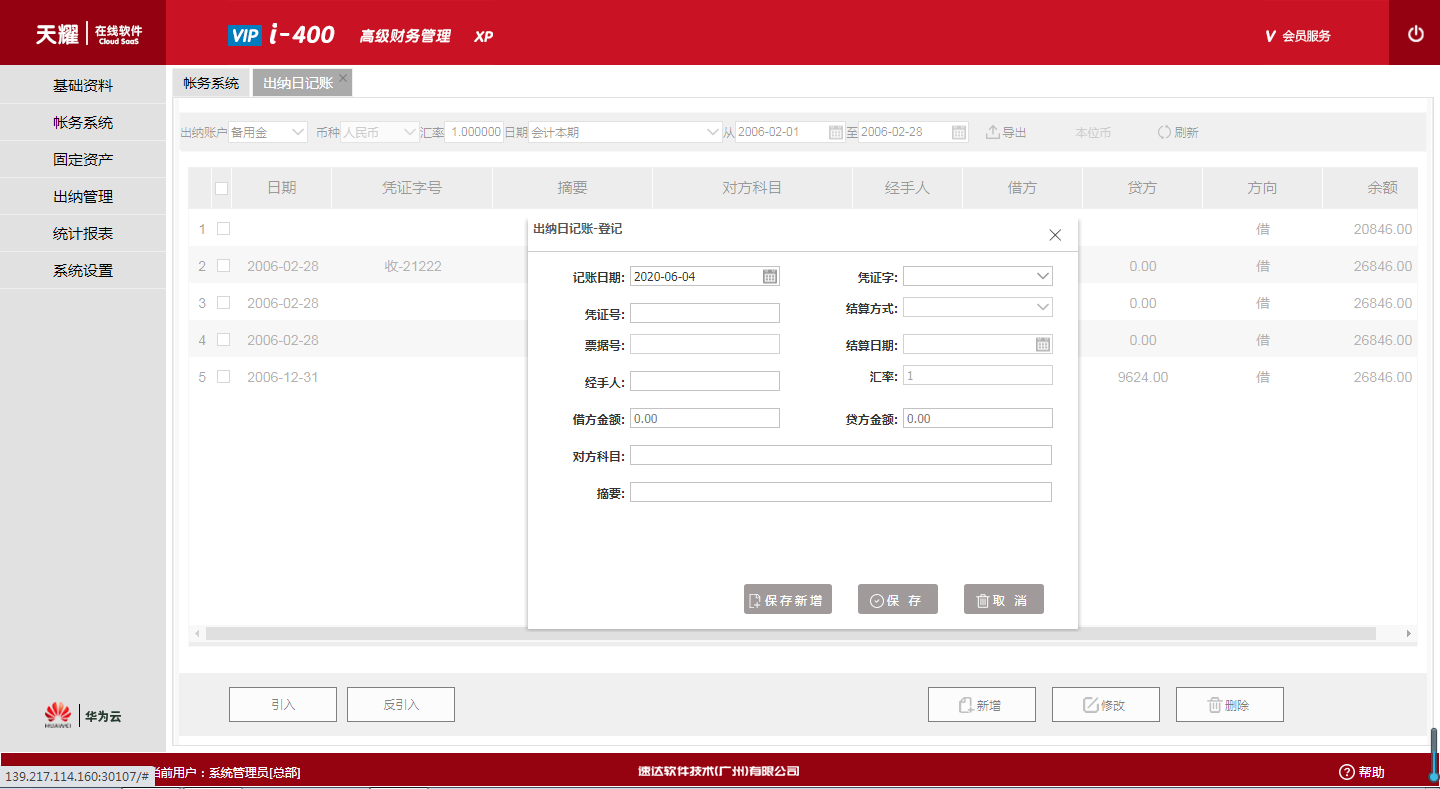This screenshot has height=789, width=1440.
Task: Click the 删除 button below the table
Action: pos(1230,704)
